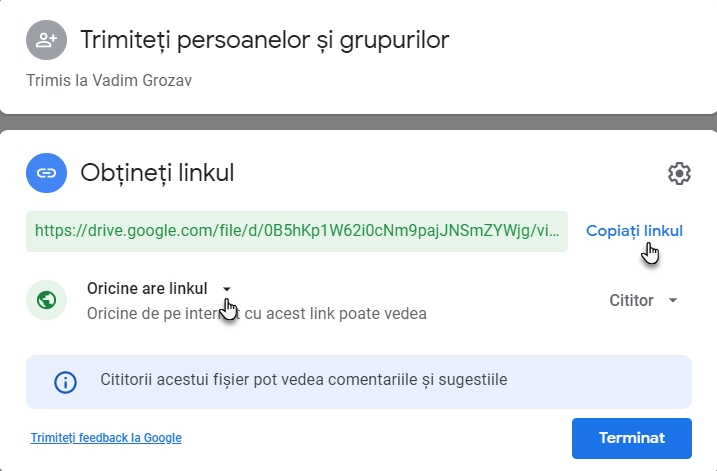Click the add people icon

[x=46, y=40]
